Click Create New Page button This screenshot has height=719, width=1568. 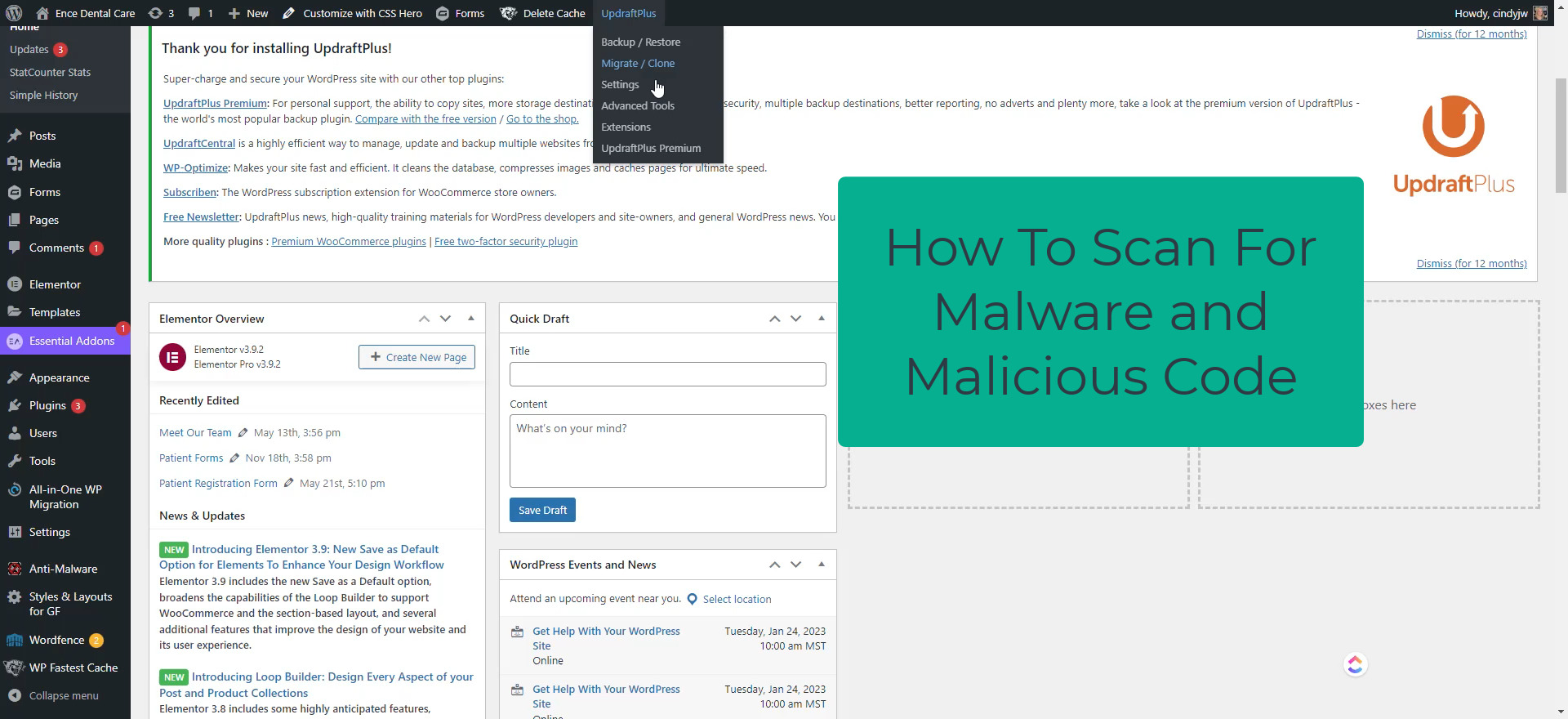(x=416, y=357)
